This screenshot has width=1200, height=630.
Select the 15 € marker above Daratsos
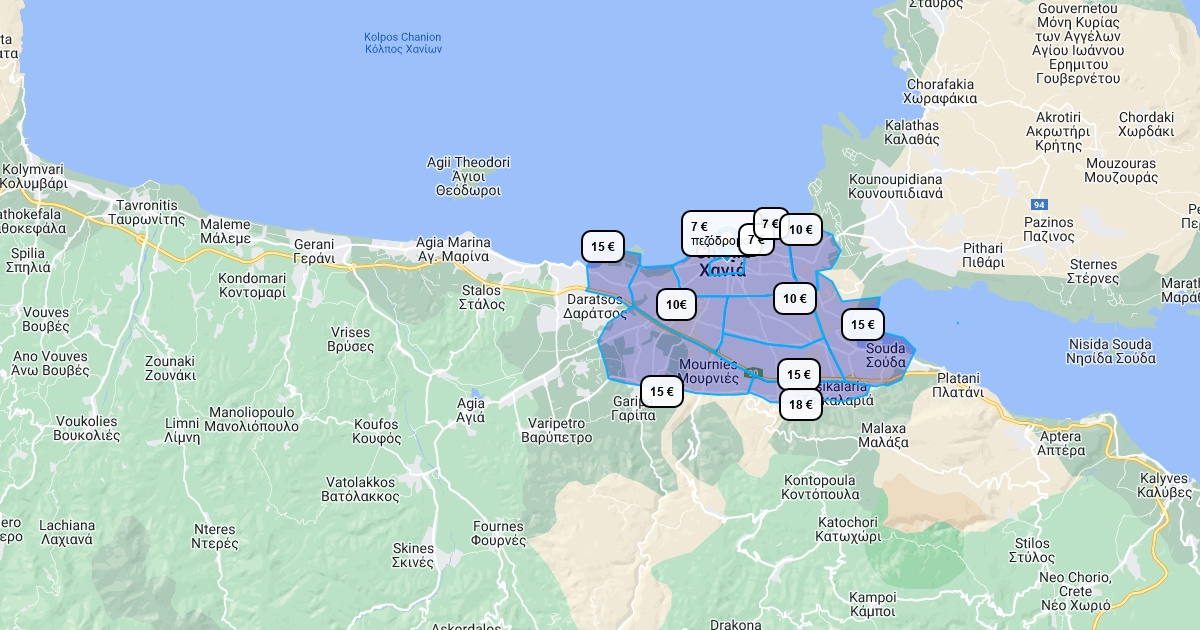(602, 247)
